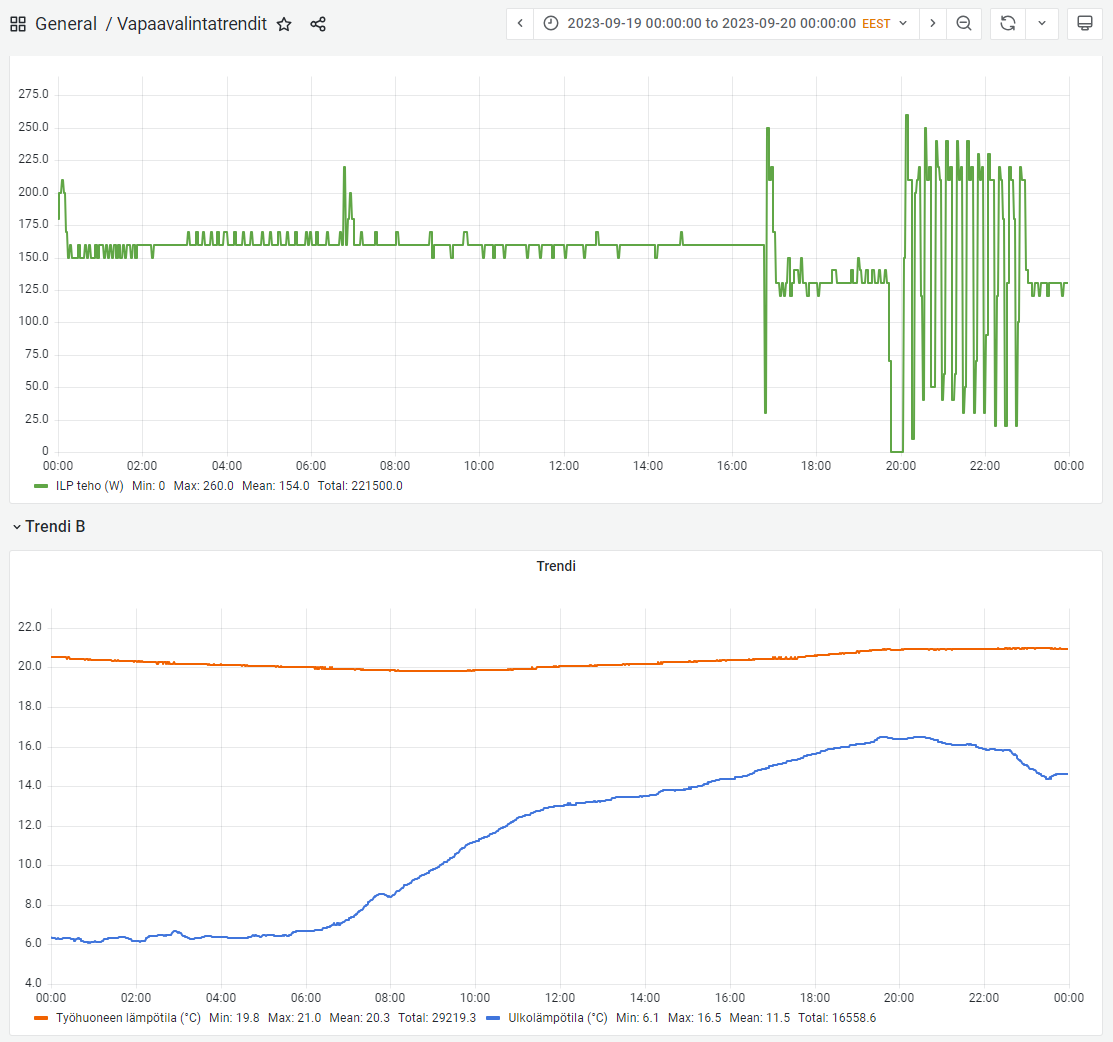
Task: Collapse the Trendi B row
Action: (16, 527)
